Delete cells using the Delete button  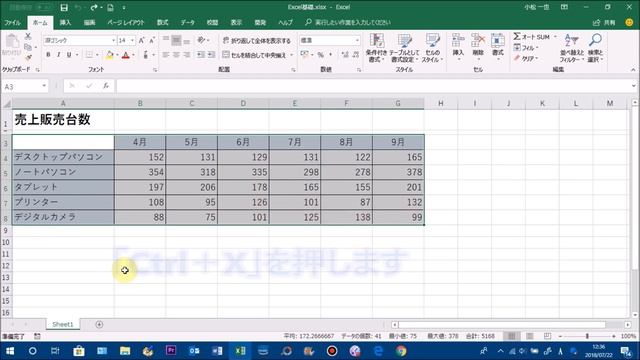(478, 47)
